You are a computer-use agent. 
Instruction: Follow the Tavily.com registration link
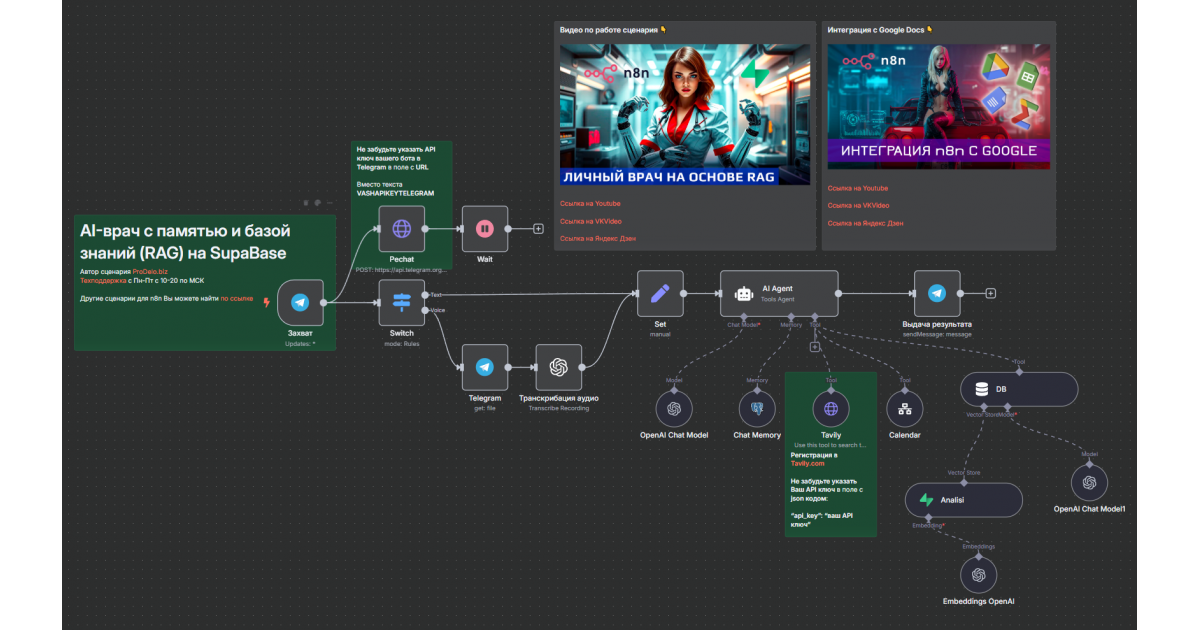[810, 463]
